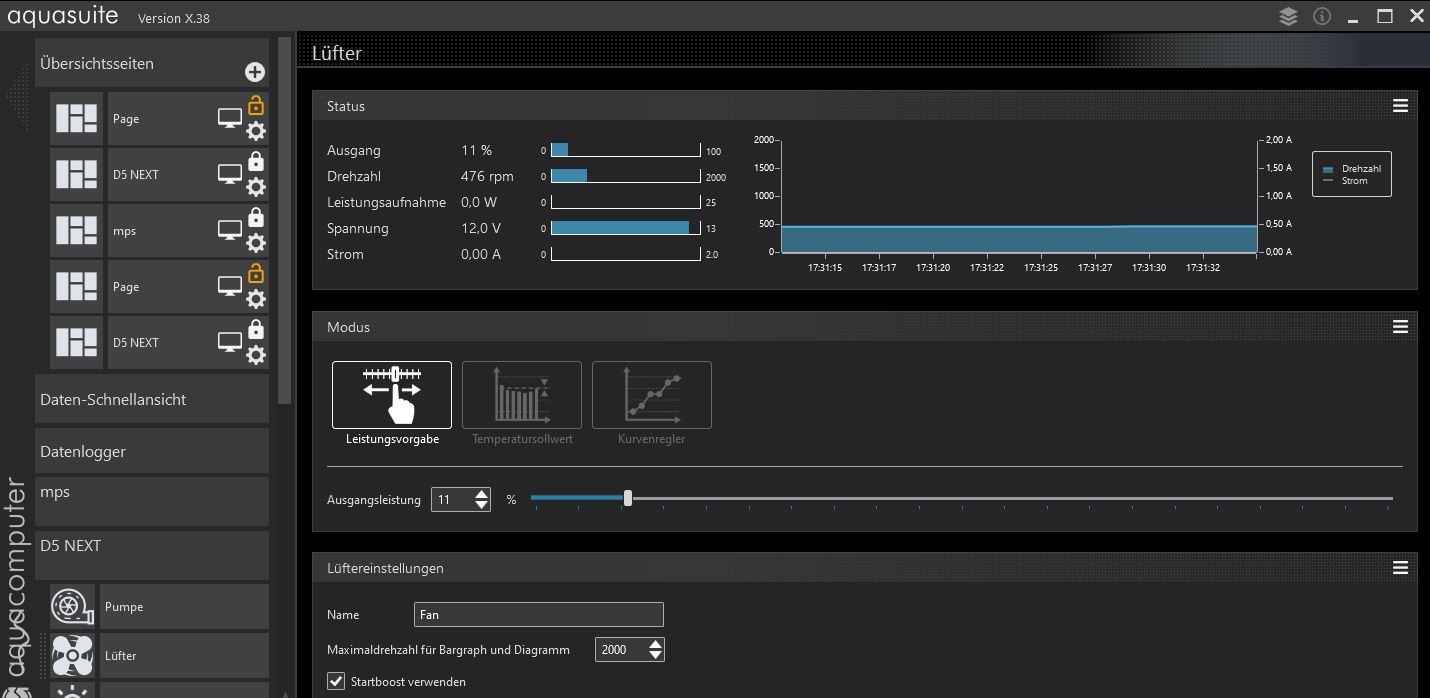Image resolution: width=1430 pixels, height=698 pixels.
Task: Click the Ausgangsleistung value field
Action: 453,499
